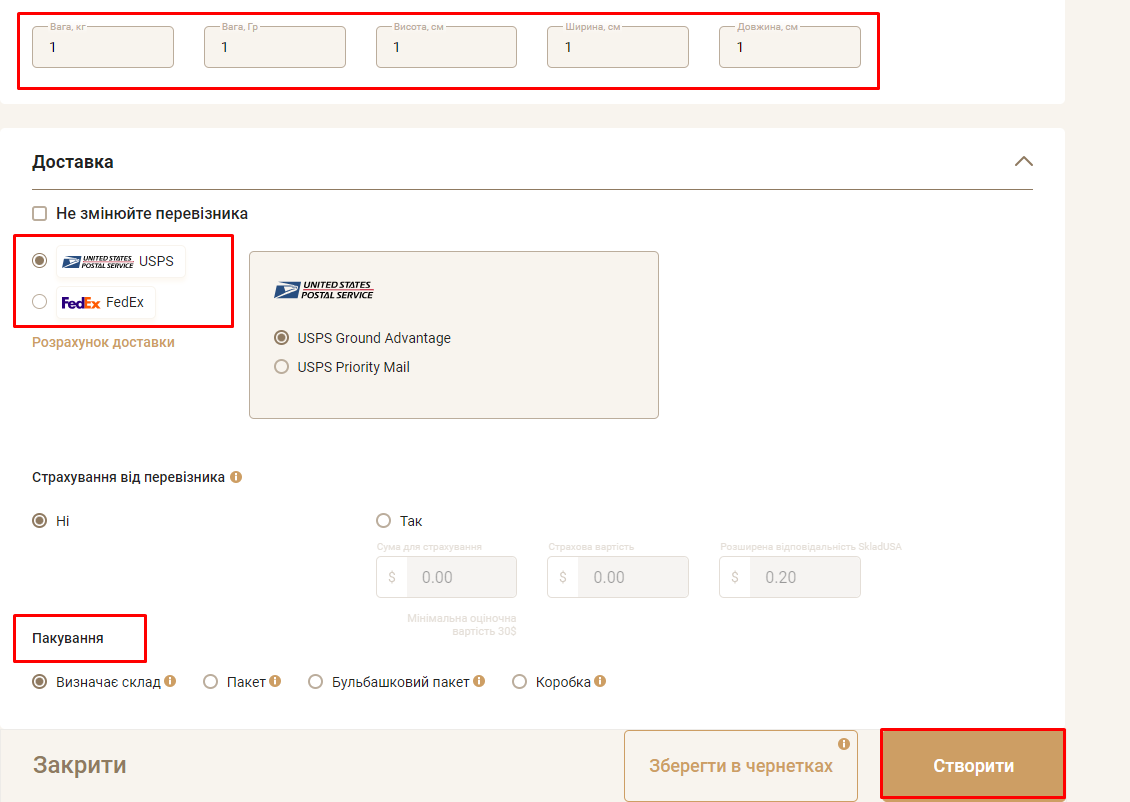This screenshot has height=802, width=1130.
Task: Click the info icon next to Страхування від перевізника
Action: tap(236, 477)
